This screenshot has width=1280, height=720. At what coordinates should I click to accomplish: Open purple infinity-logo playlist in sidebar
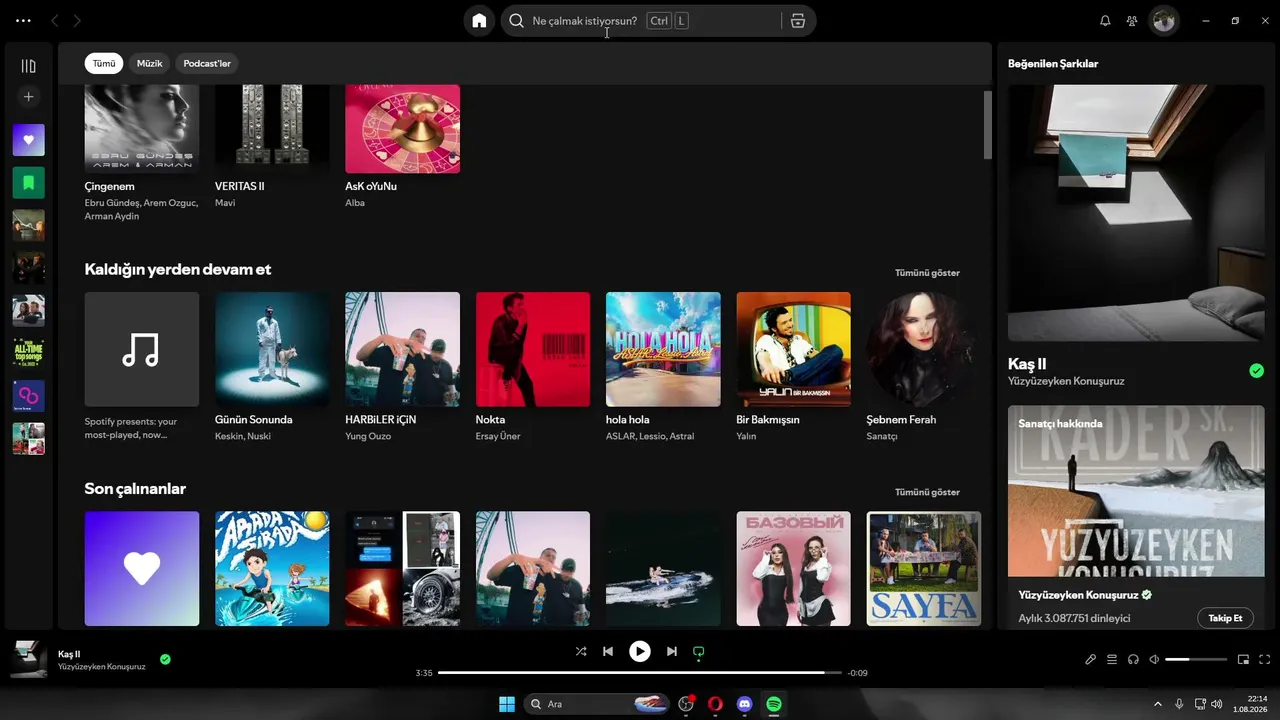click(28, 396)
